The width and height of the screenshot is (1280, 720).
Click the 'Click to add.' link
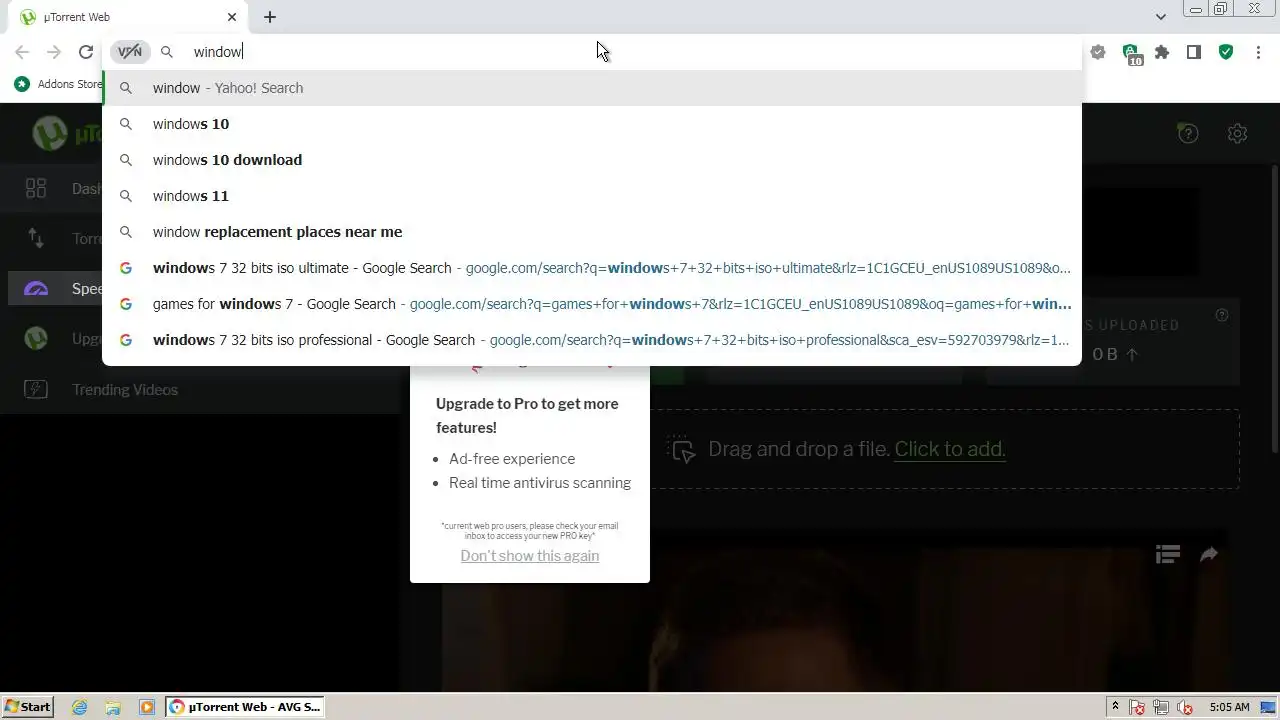950,449
